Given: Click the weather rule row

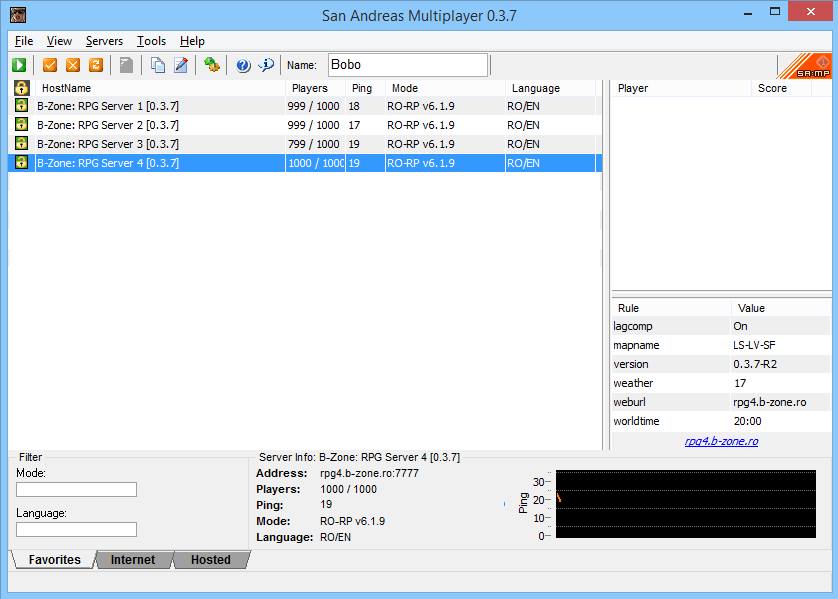Looking at the screenshot, I should [721, 383].
